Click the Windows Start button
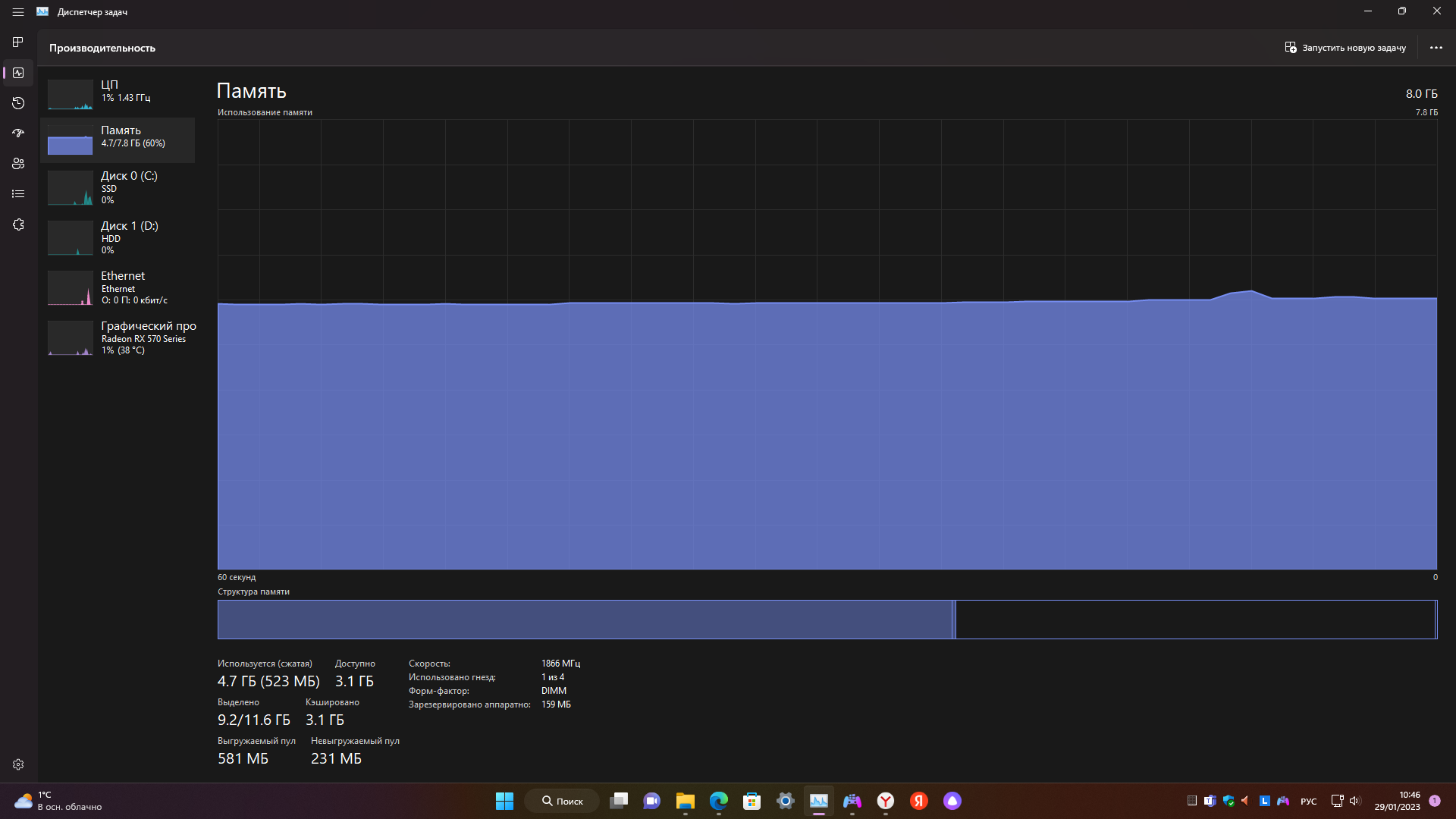 pyautogui.click(x=504, y=801)
